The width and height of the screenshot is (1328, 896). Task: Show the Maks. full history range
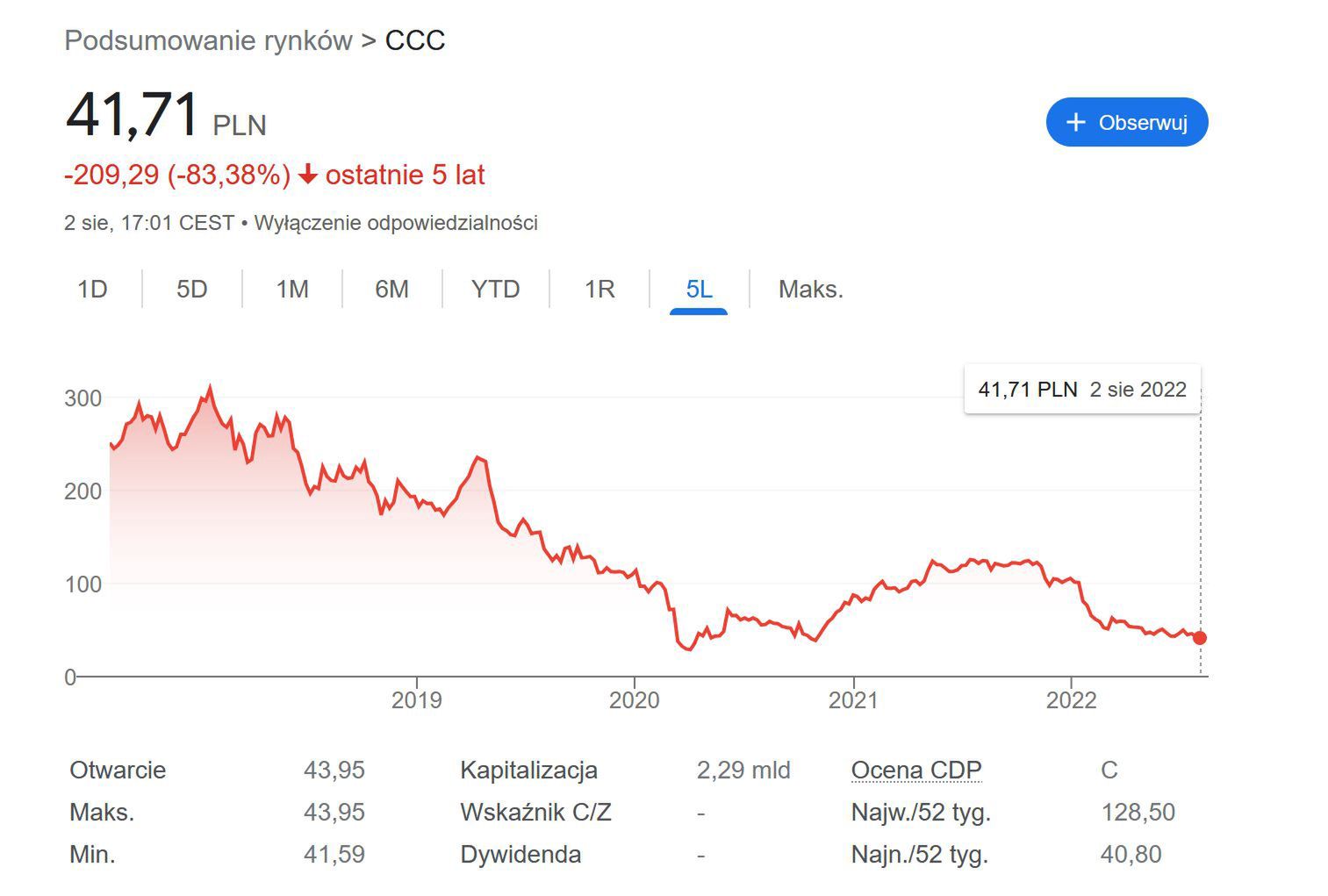810,289
